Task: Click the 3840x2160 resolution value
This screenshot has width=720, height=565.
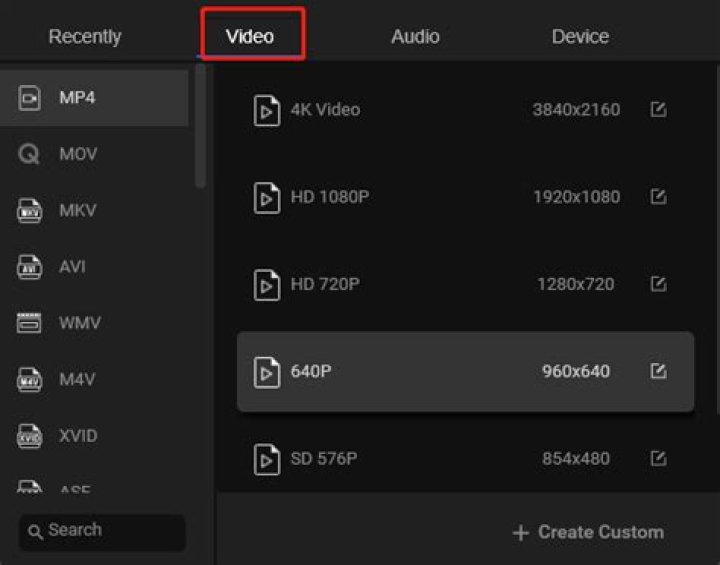Action: 576,110
